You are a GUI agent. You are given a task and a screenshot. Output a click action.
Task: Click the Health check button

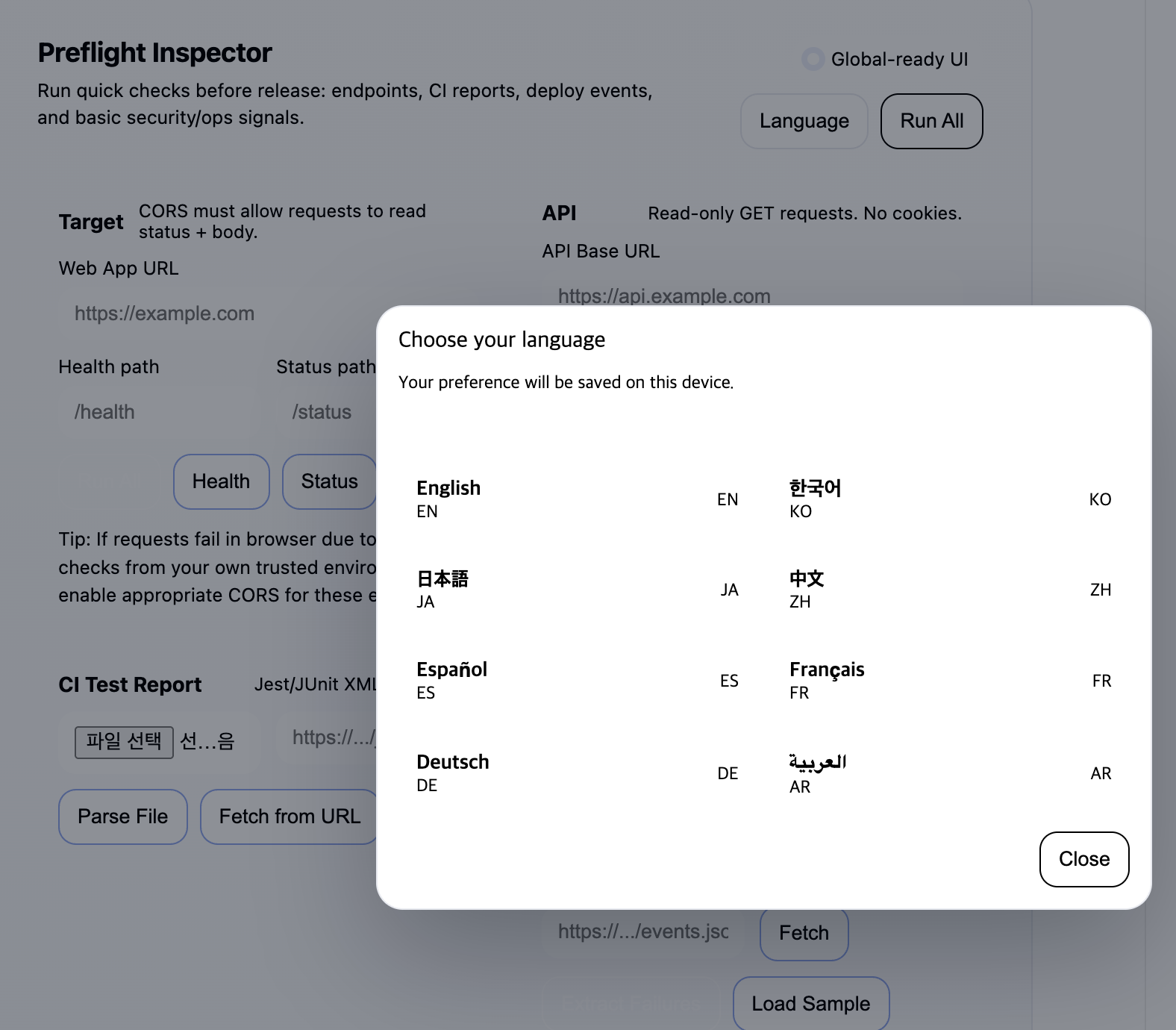[221, 481]
